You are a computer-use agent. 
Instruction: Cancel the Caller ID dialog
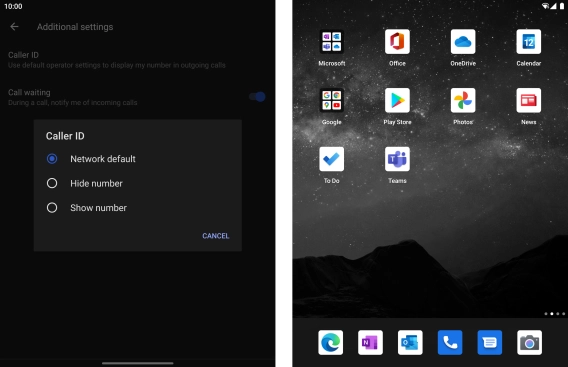pos(216,236)
